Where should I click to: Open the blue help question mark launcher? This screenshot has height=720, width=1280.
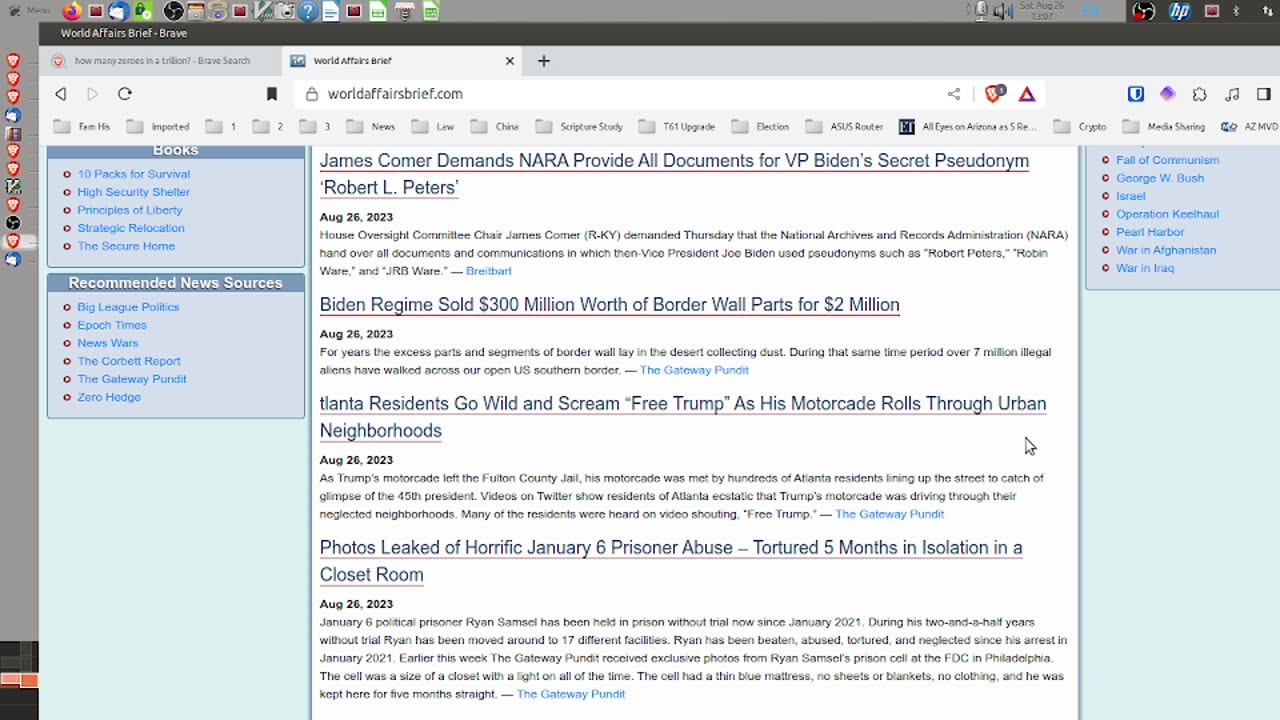(x=308, y=11)
